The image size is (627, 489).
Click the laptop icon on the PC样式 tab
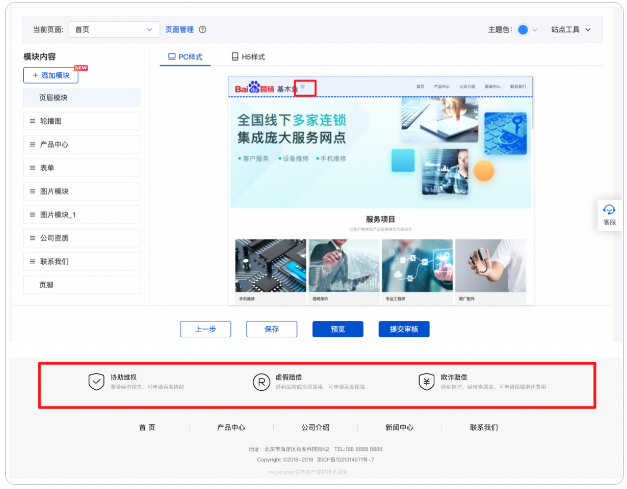(172, 57)
